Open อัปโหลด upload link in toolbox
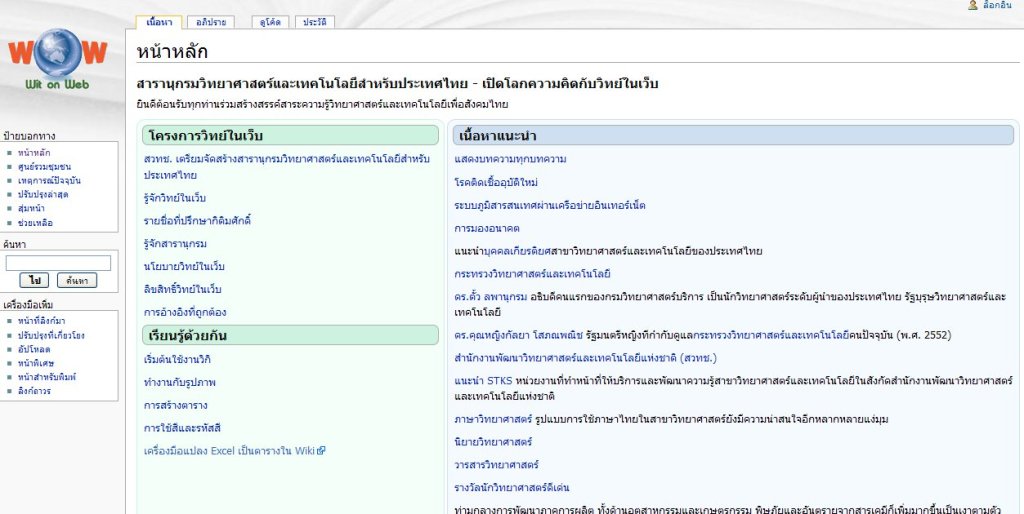 pyautogui.click(x=35, y=349)
